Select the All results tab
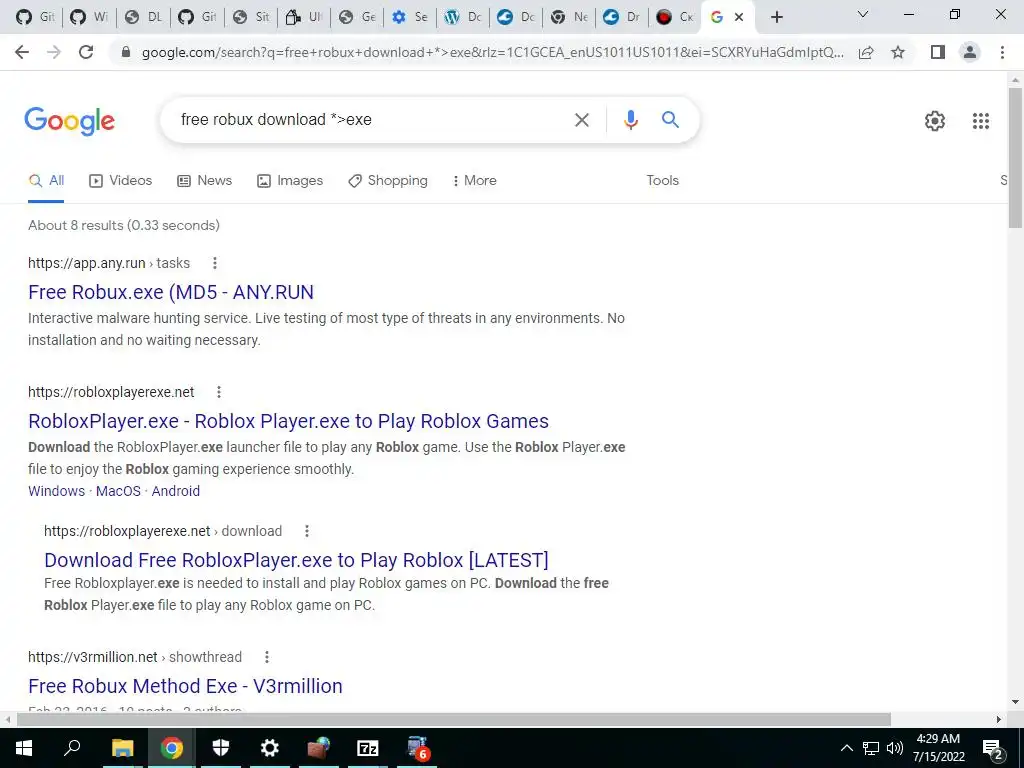This screenshot has width=1024, height=768. tap(46, 180)
